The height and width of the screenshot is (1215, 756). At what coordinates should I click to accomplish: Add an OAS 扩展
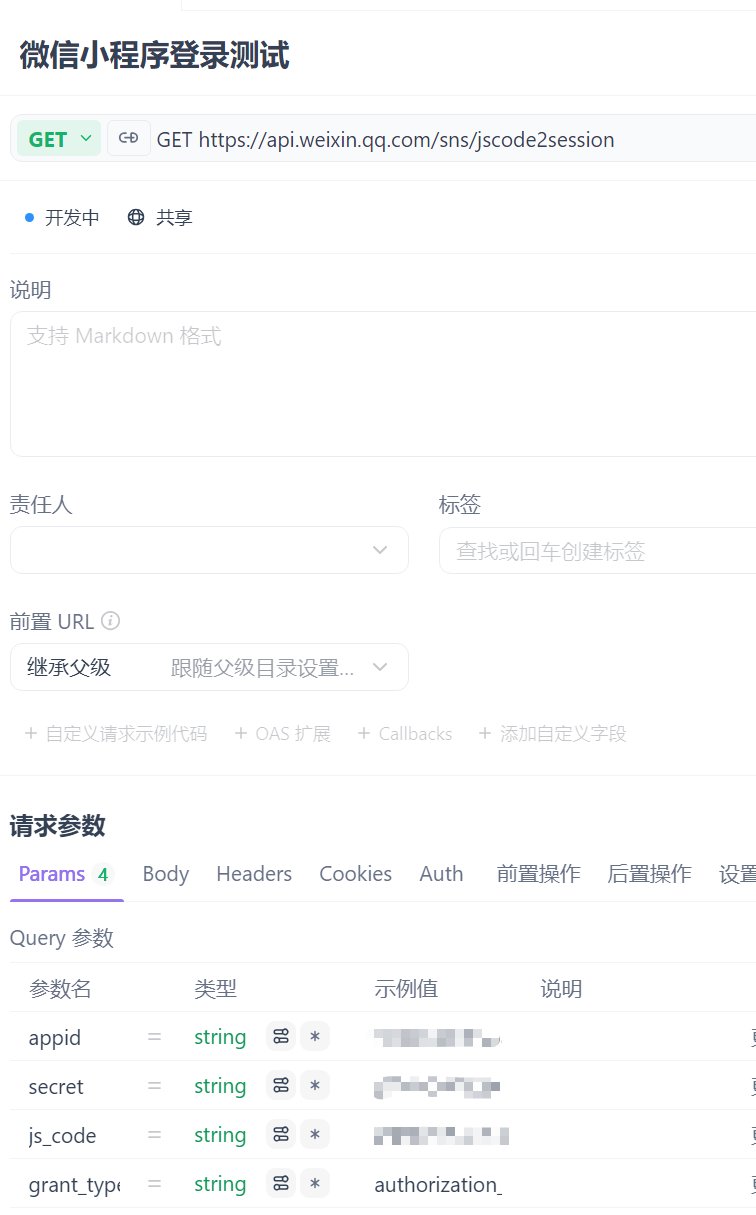[282, 734]
